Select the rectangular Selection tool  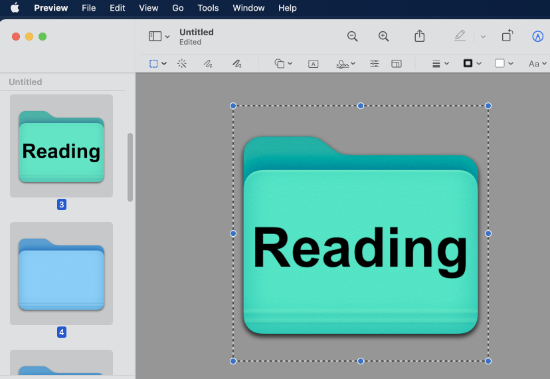click(x=154, y=64)
